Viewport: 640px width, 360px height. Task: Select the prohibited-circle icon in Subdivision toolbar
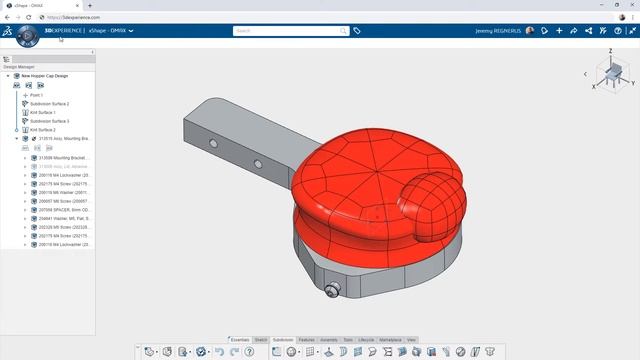(x=460, y=351)
